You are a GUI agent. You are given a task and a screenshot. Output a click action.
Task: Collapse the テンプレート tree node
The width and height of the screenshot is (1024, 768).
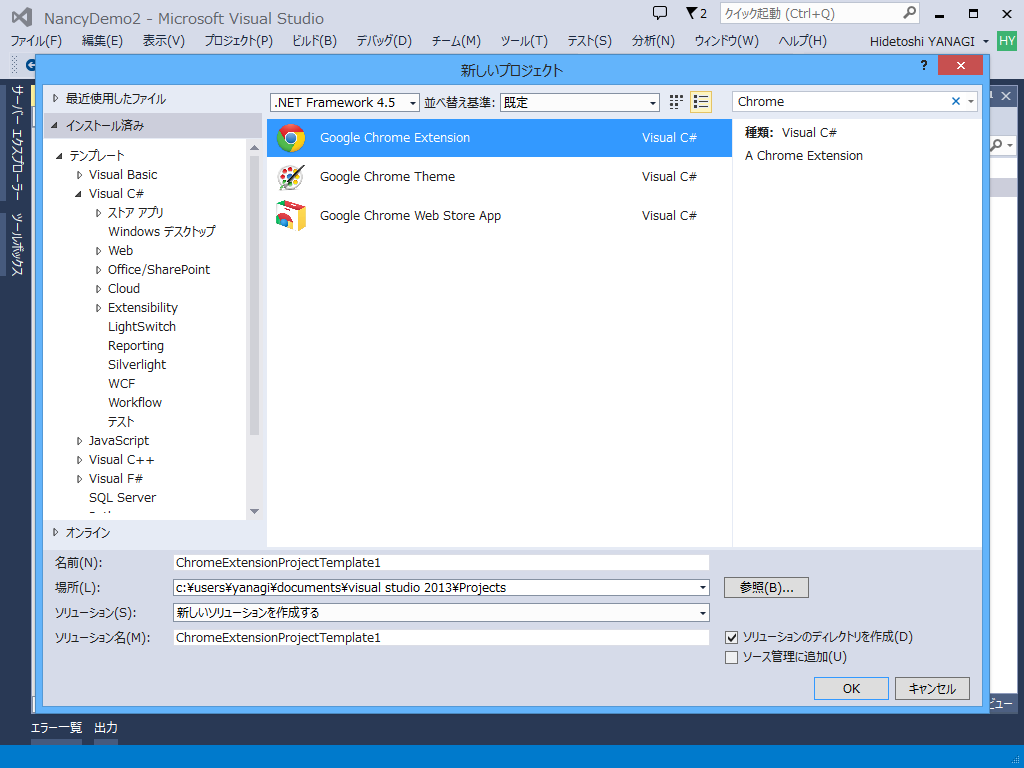[x=59, y=156]
